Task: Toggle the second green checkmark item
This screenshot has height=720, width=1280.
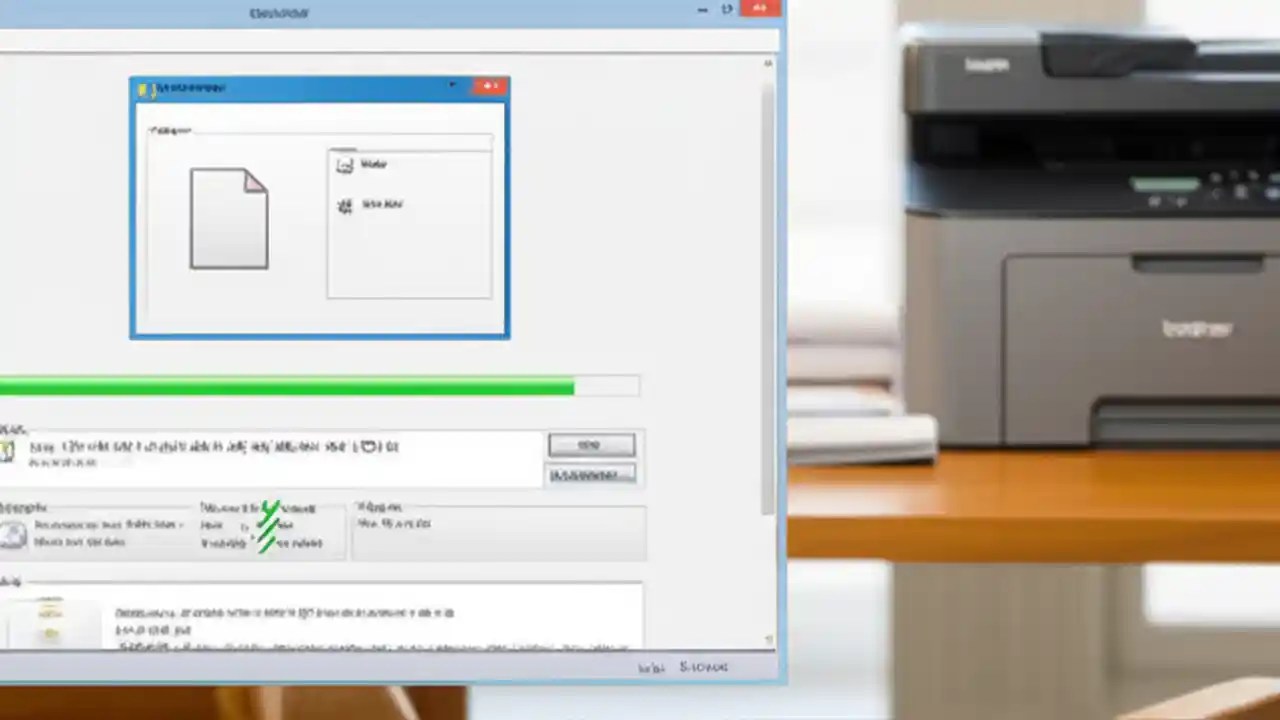Action: [x=272, y=527]
